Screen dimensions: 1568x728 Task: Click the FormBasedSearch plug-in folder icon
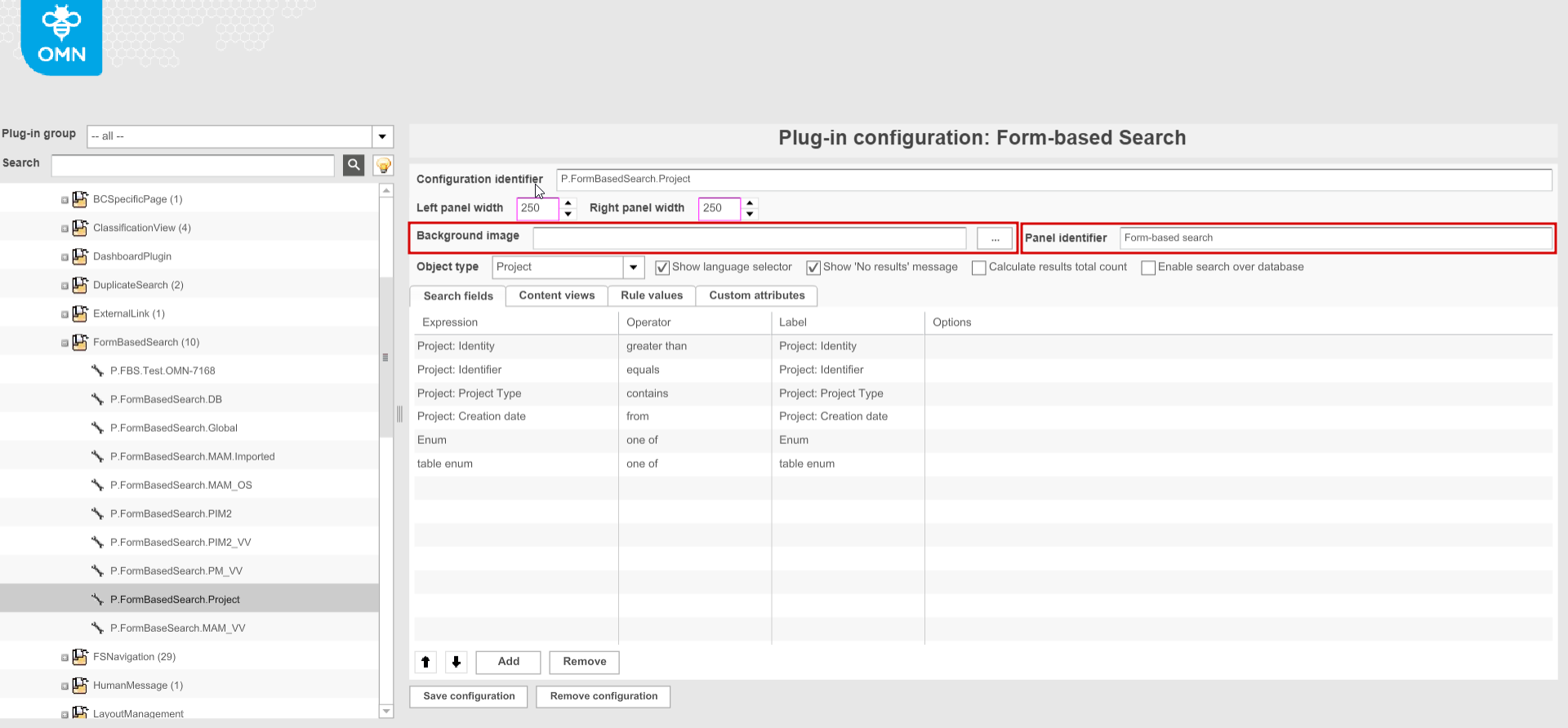click(x=80, y=342)
